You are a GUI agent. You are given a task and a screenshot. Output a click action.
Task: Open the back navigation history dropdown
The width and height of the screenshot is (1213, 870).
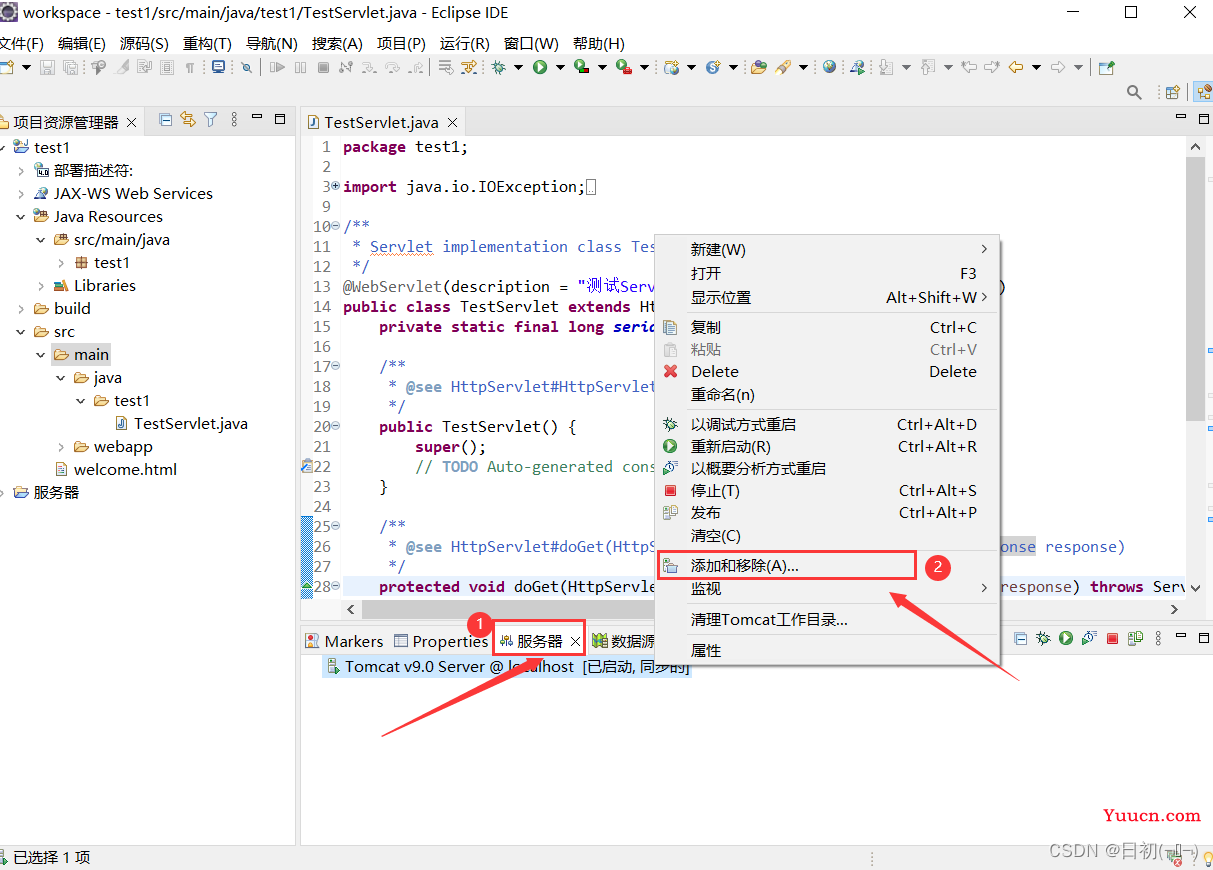[x=1036, y=68]
